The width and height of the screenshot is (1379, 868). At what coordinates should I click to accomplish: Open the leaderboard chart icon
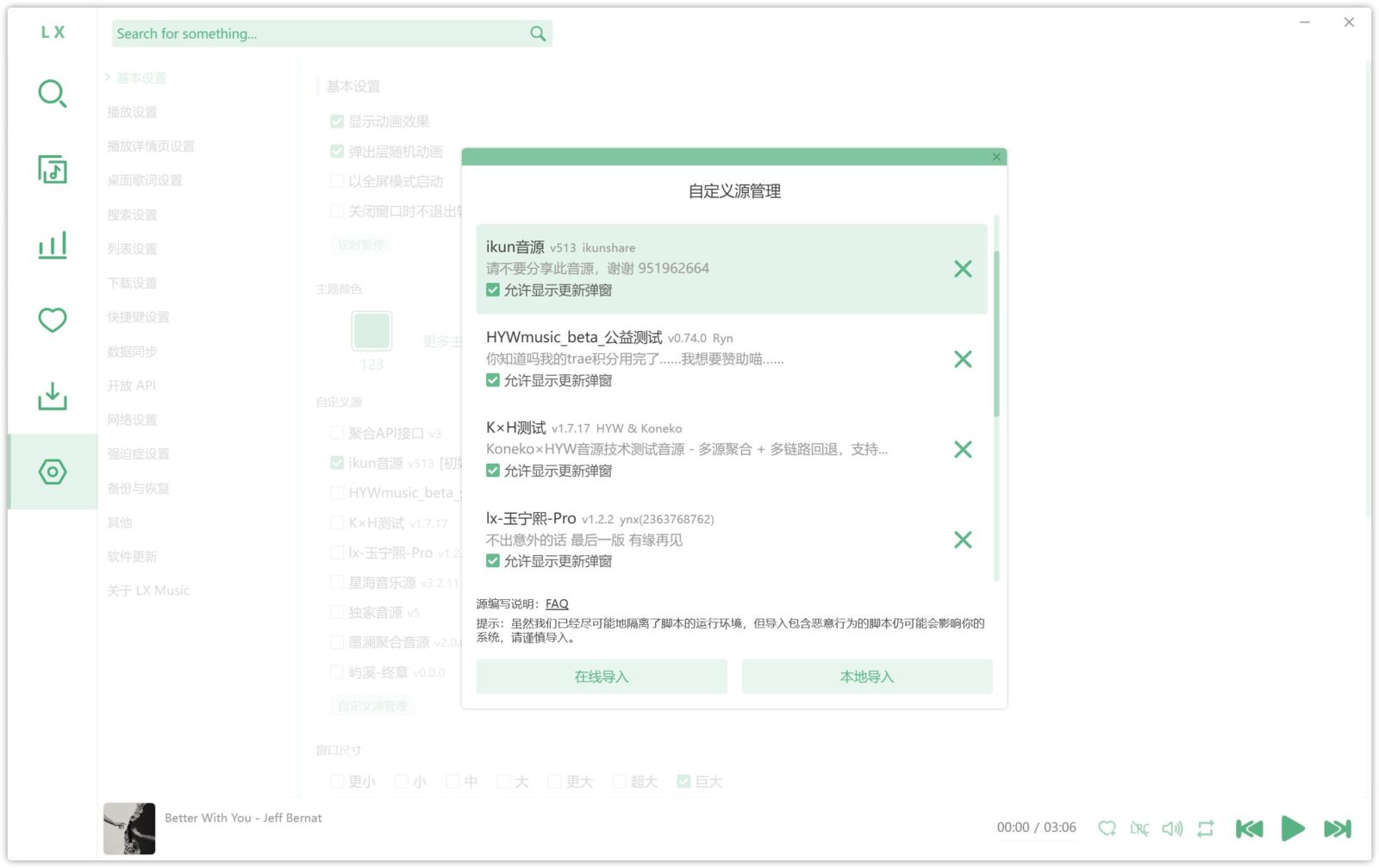53,245
